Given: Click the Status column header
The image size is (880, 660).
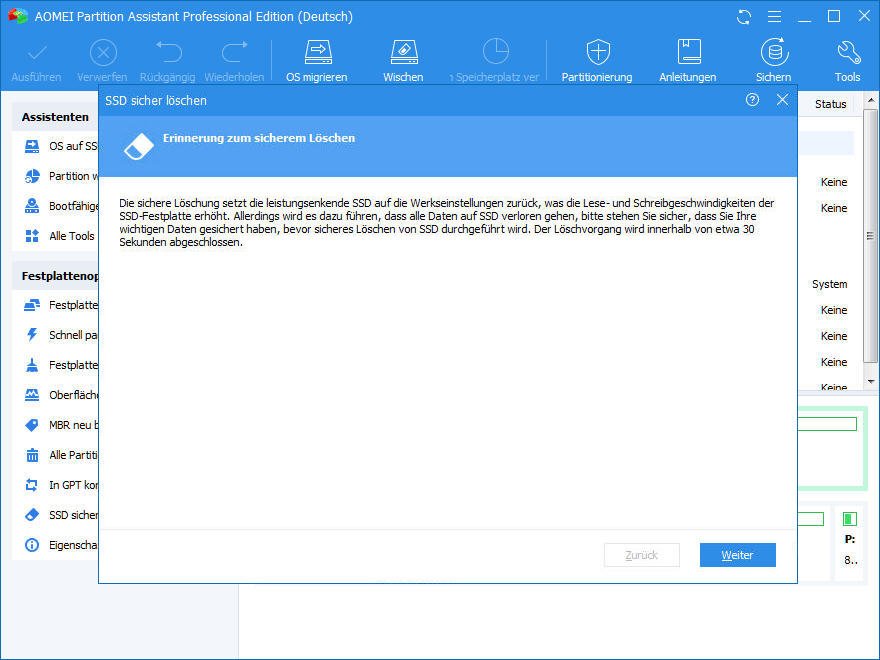Looking at the screenshot, I should (x=831, y=104).
